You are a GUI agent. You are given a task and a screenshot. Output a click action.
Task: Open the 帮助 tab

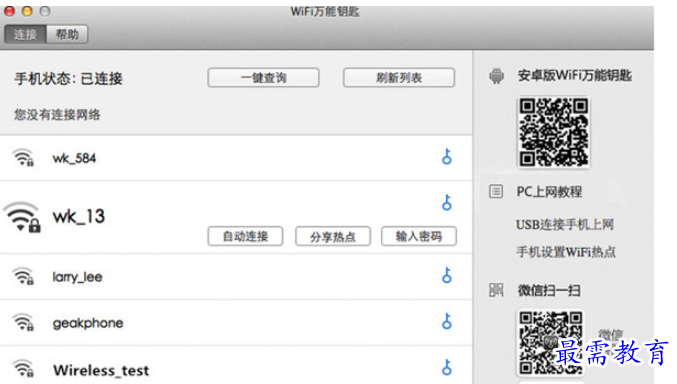(67, 34)
